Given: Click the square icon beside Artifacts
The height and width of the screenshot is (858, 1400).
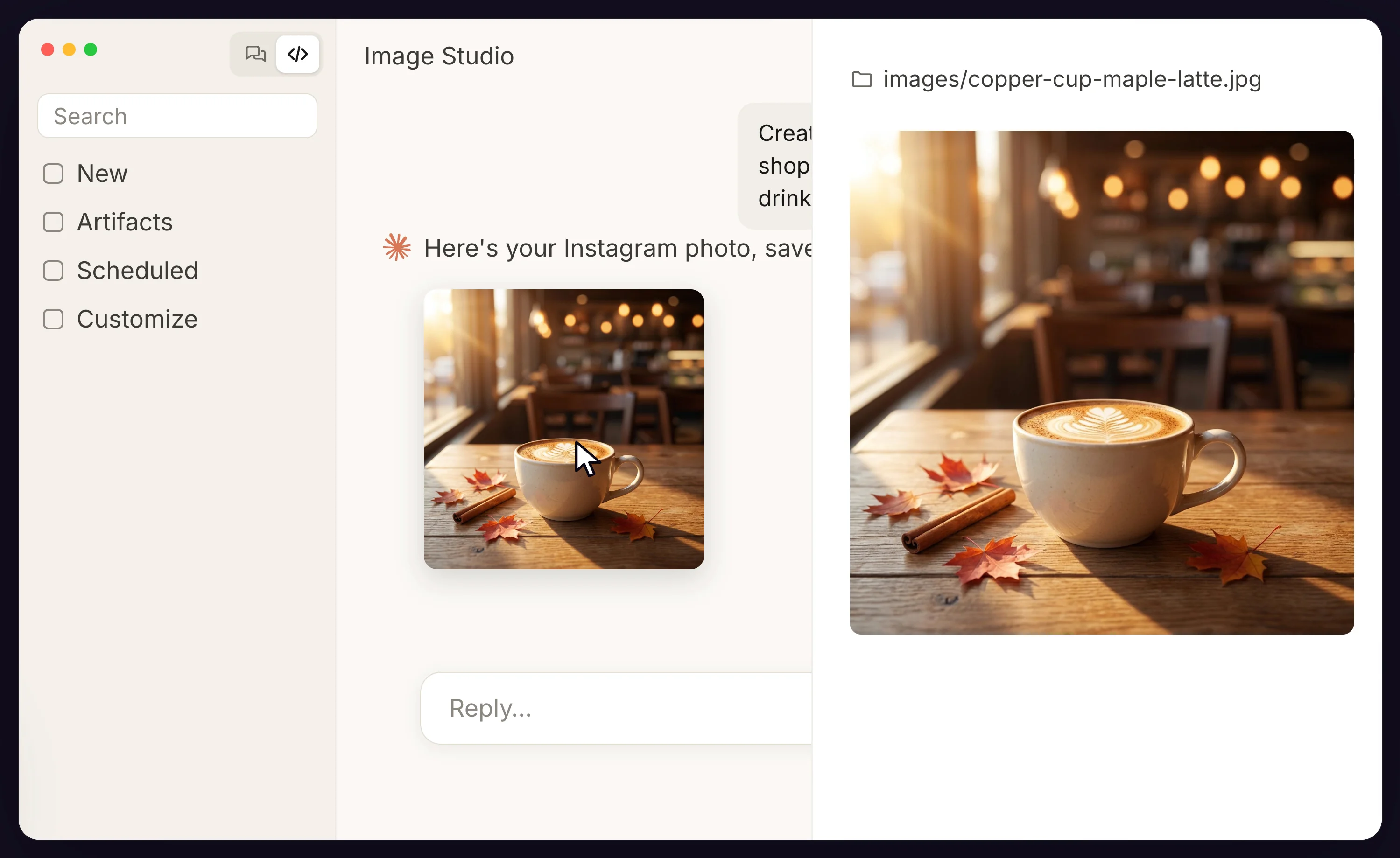Looking at the screenshot, I should point(53,222).
